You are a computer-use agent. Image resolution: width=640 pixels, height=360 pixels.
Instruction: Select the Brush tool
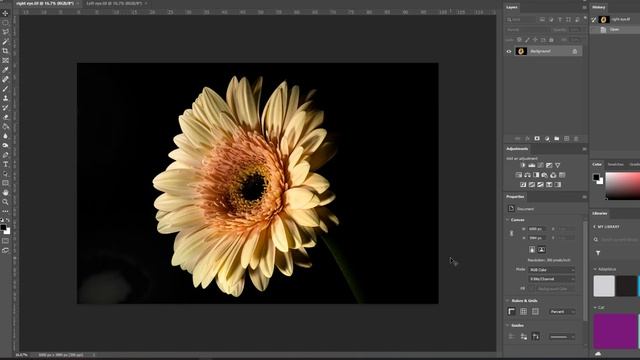pos(5,89)
